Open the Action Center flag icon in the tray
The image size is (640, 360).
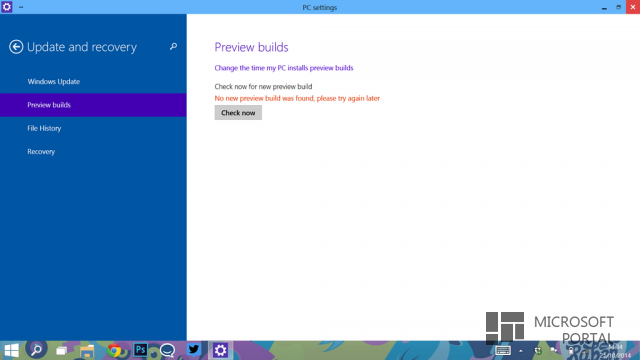pos(554,350)
